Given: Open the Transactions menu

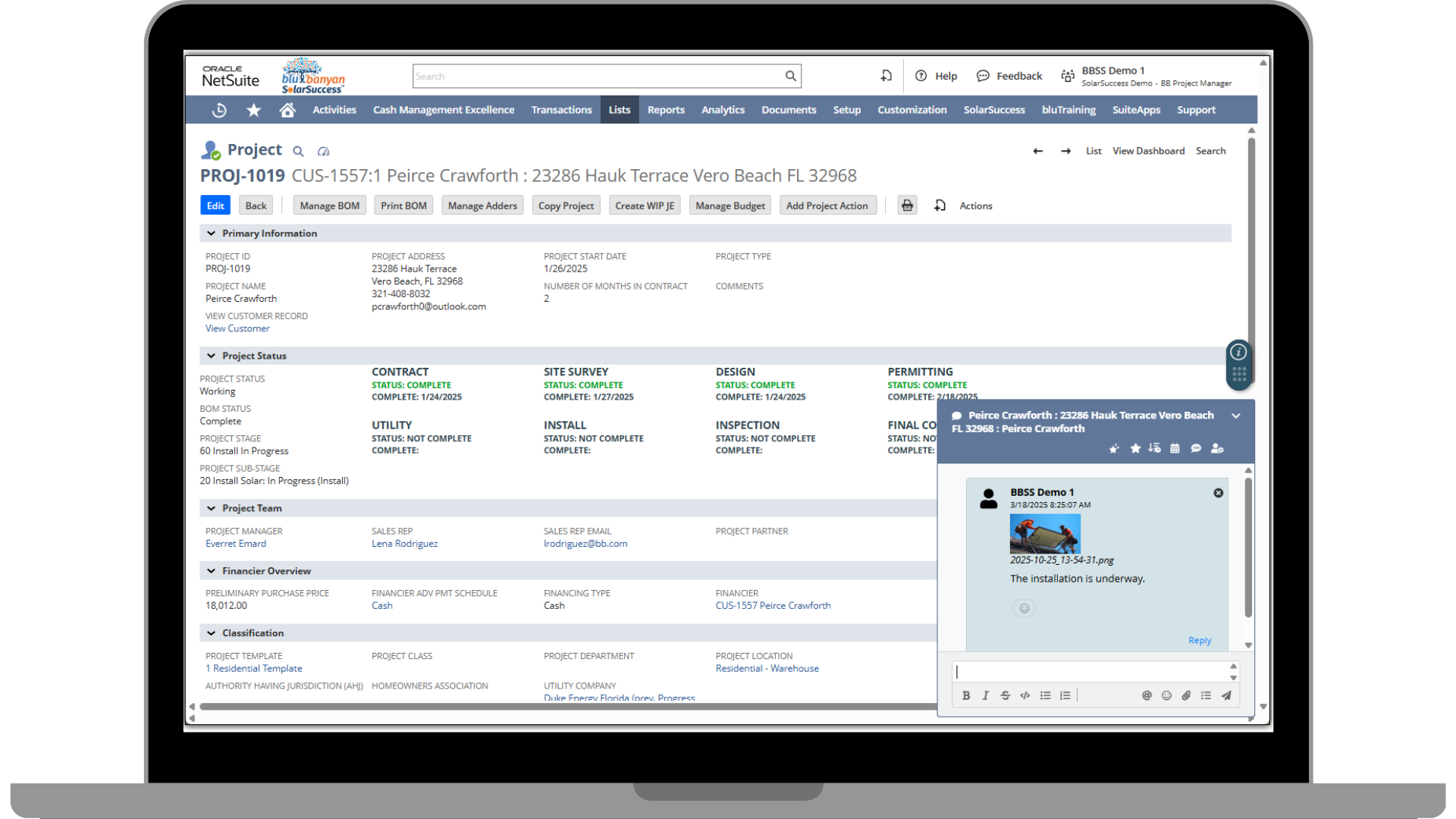Looking at the screenshot, I should 561,110.
